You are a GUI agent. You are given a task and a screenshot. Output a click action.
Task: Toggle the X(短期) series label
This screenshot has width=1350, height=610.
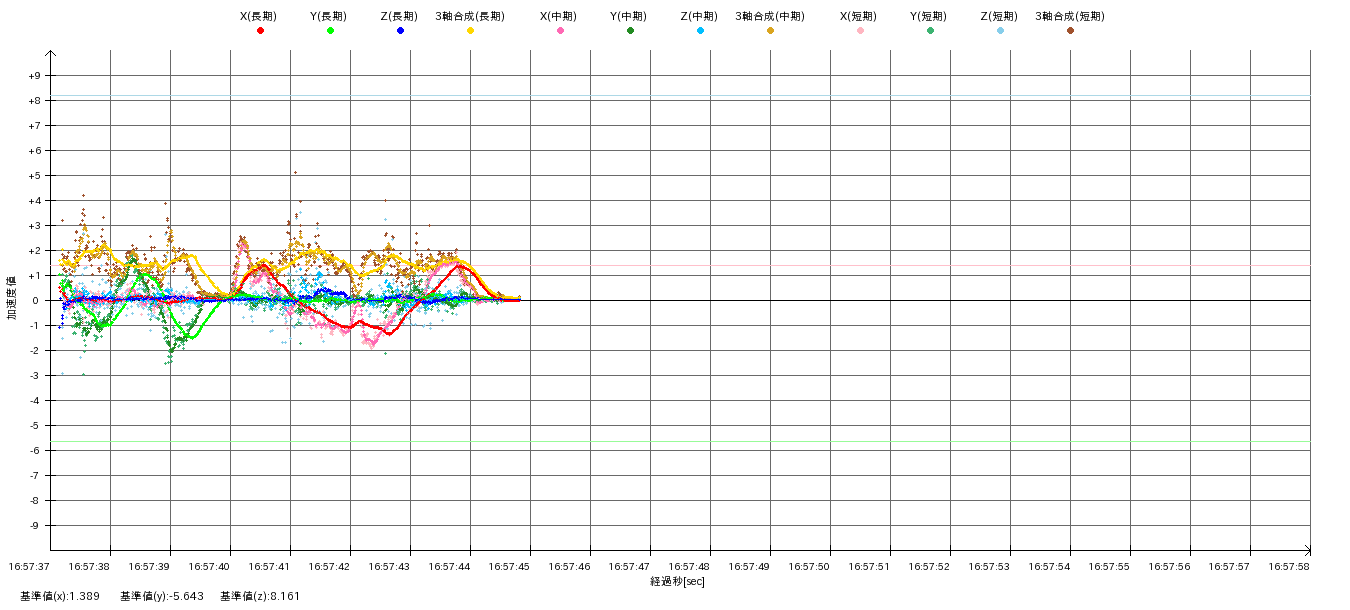[x=859, y=16]
